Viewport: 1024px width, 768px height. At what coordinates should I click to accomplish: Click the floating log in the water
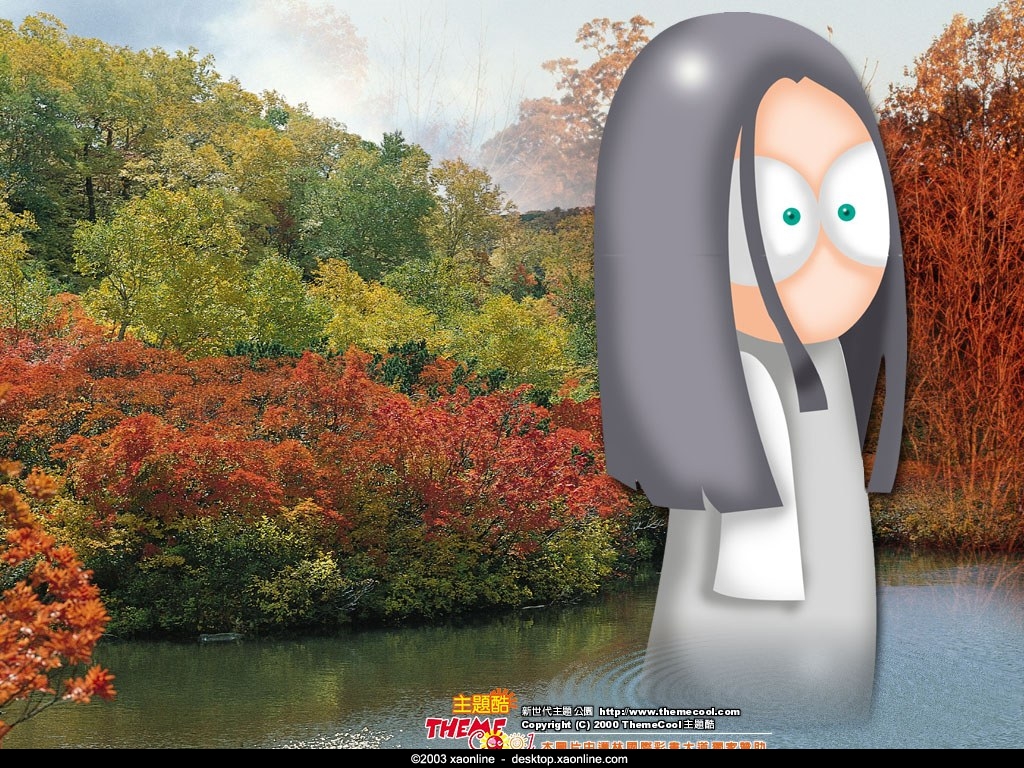220,637
